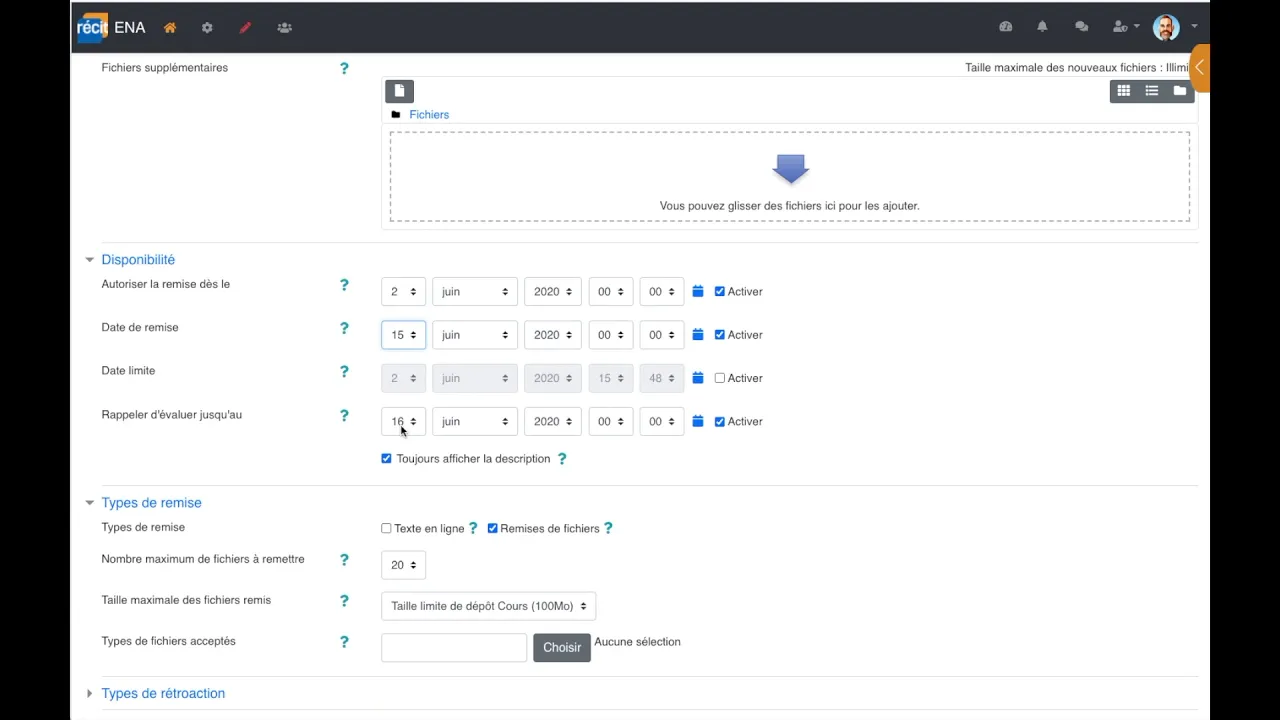Open the messages chat icon

(1081, 27)
